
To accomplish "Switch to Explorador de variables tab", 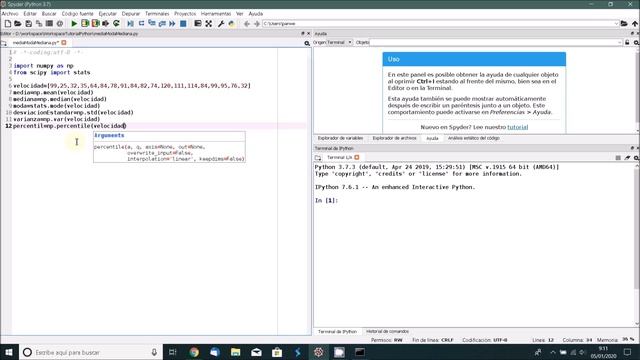I will pyautogui.click(x=340, y=138).
